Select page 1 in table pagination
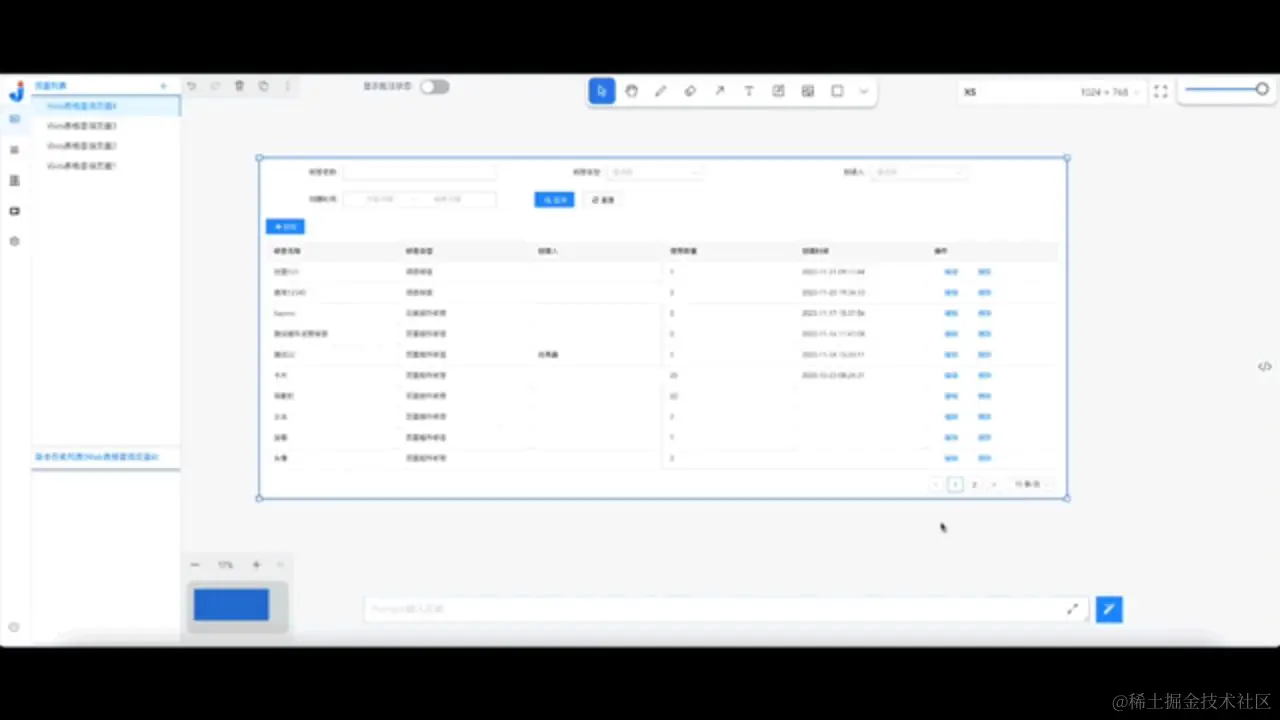1280x720 pixels. (955, 484)
